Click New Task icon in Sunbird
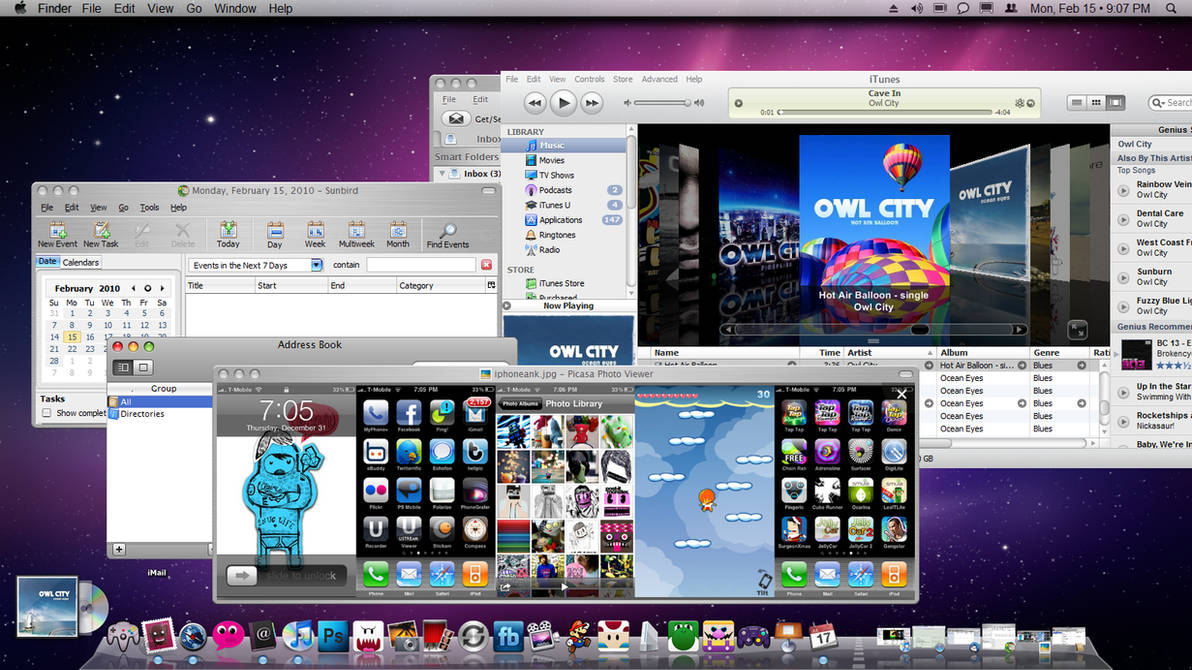1192x670 pixels. tap(101, 234)
